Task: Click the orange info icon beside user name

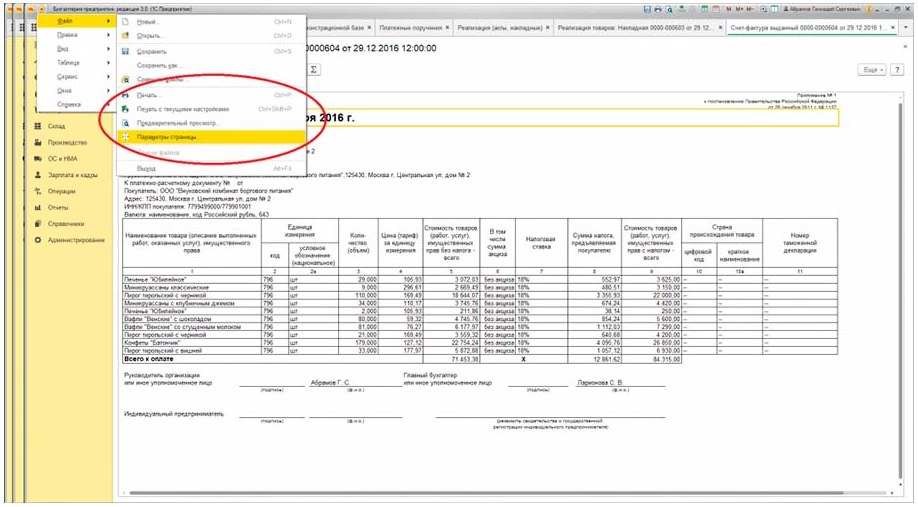Action: pos(869,9)
